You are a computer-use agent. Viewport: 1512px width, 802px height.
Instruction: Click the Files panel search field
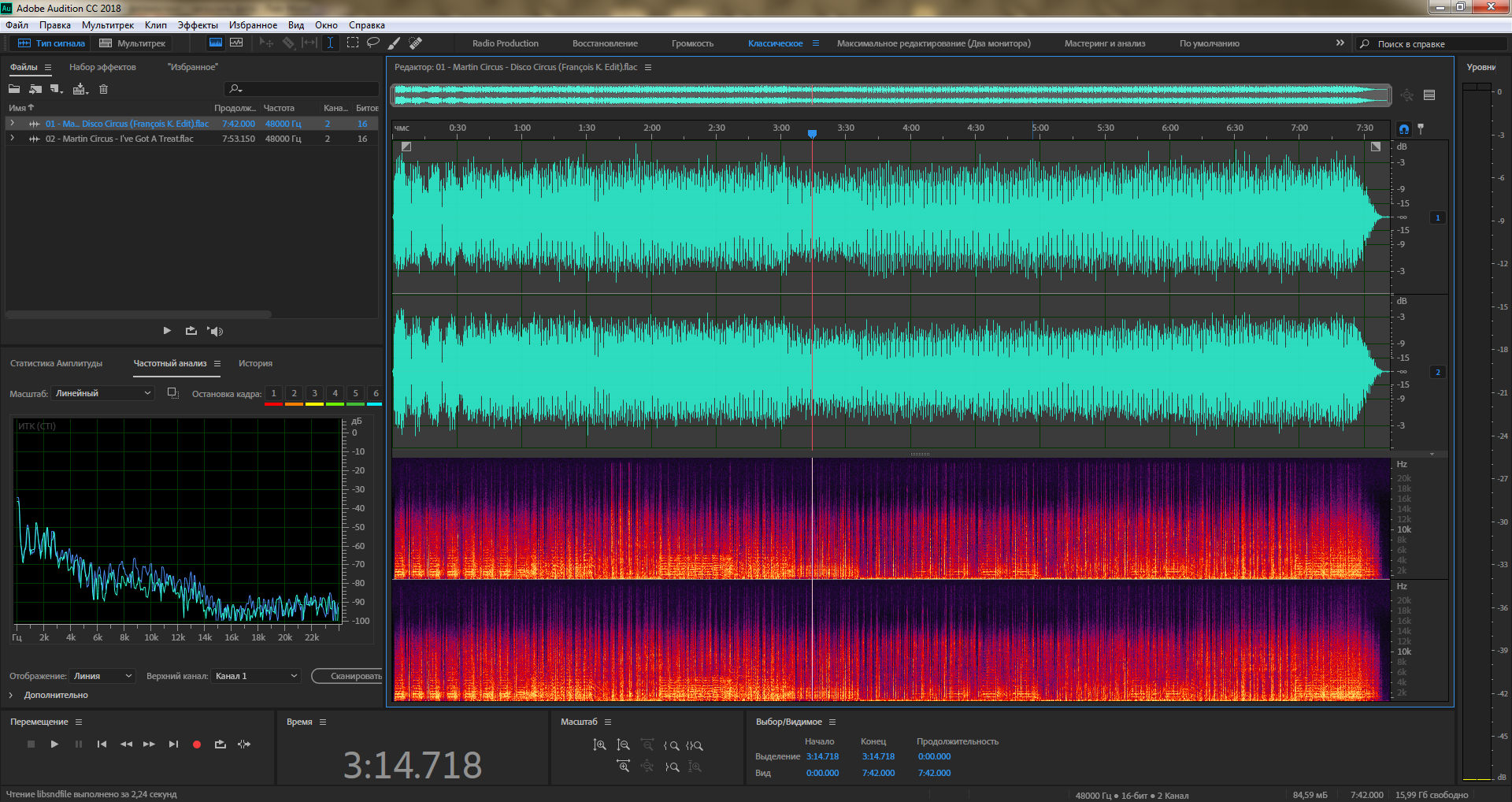pos(302,89)
